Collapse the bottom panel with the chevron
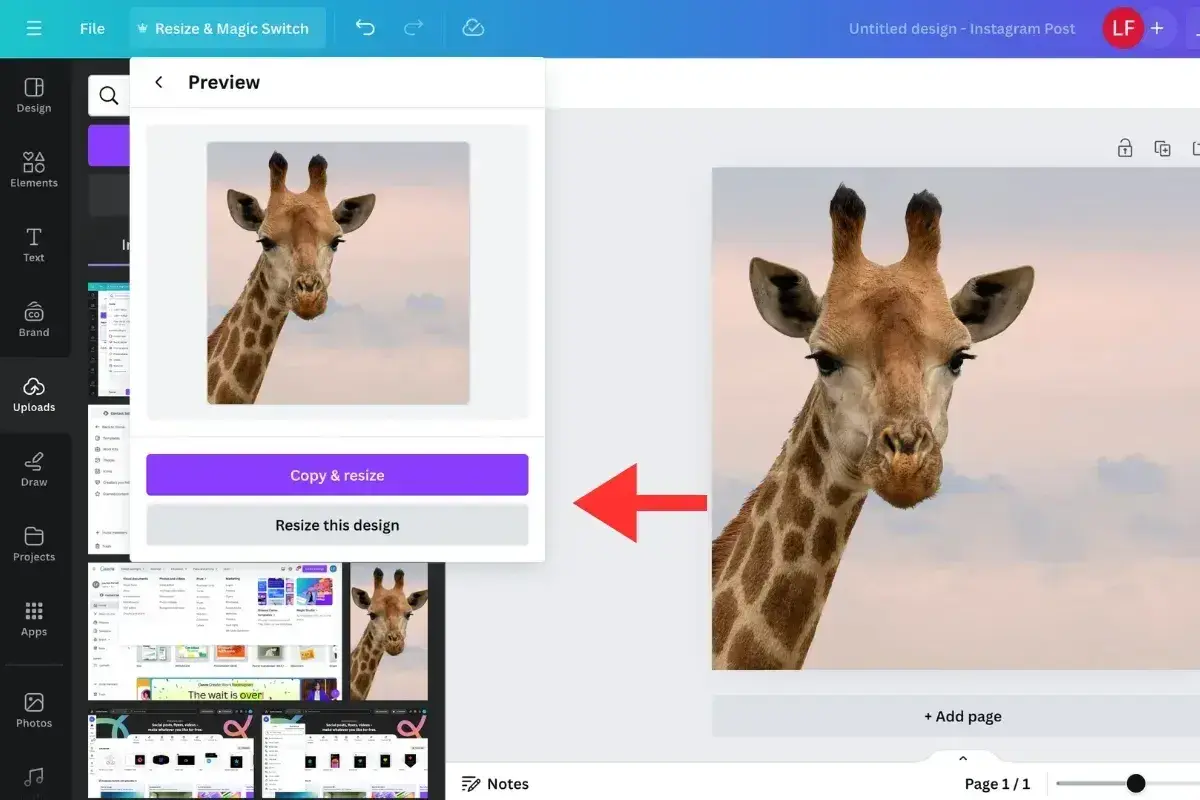The width and height of the screenshot is (1200, 800). [962, 757]
